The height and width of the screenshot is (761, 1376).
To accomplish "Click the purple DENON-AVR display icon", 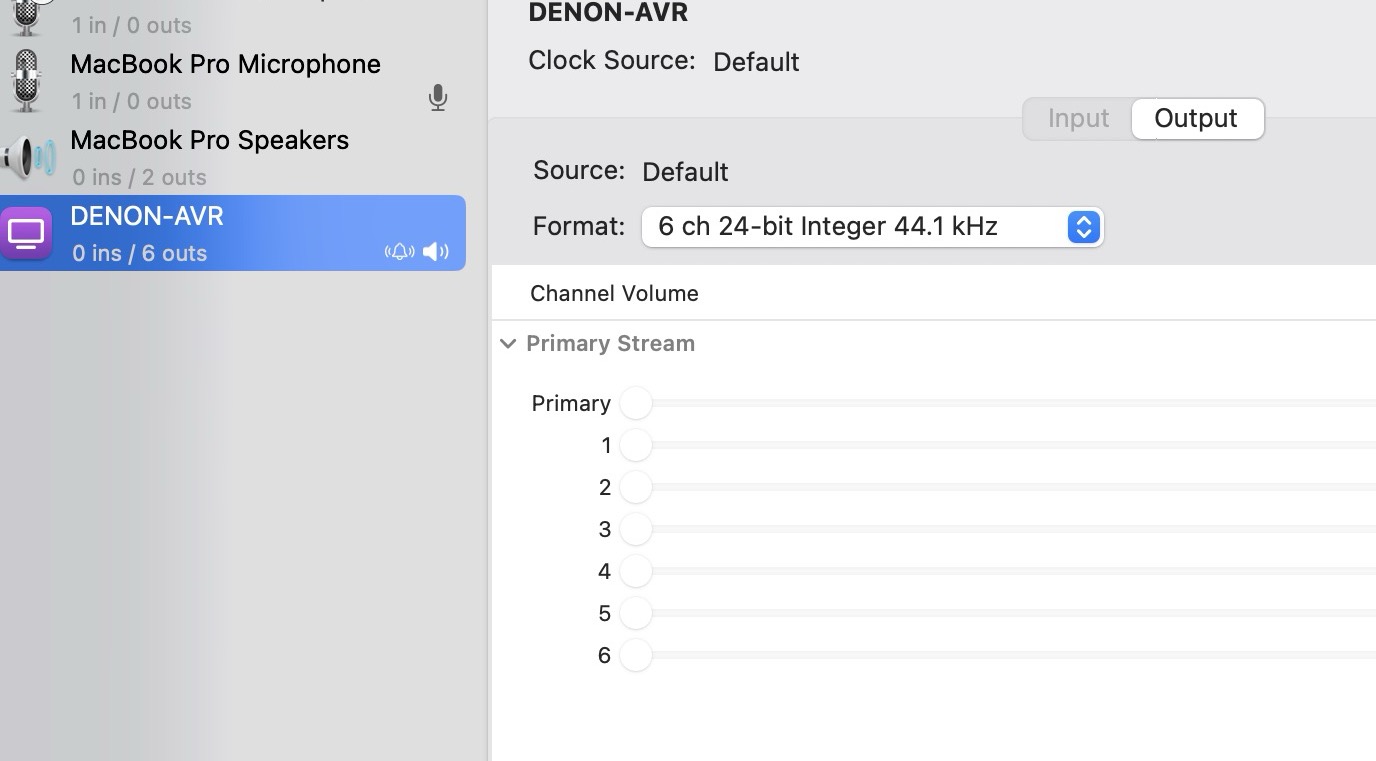I will [27, 234].
